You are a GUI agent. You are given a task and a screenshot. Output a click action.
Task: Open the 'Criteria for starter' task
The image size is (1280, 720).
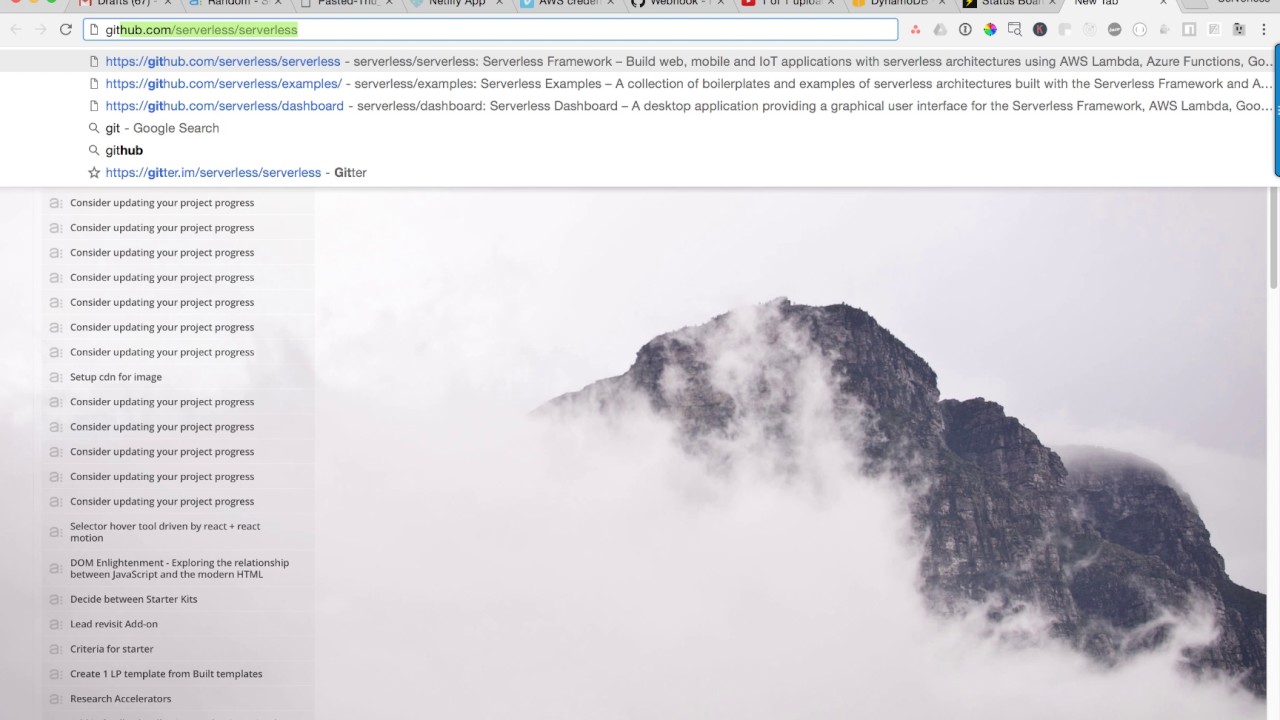pos(112,649)
